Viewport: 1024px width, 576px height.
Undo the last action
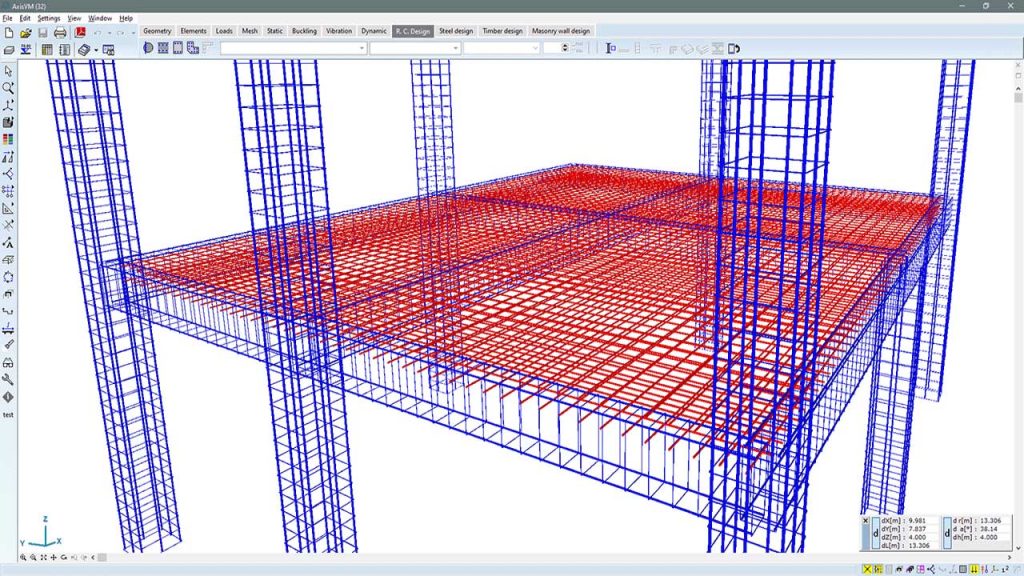[98, 32]
